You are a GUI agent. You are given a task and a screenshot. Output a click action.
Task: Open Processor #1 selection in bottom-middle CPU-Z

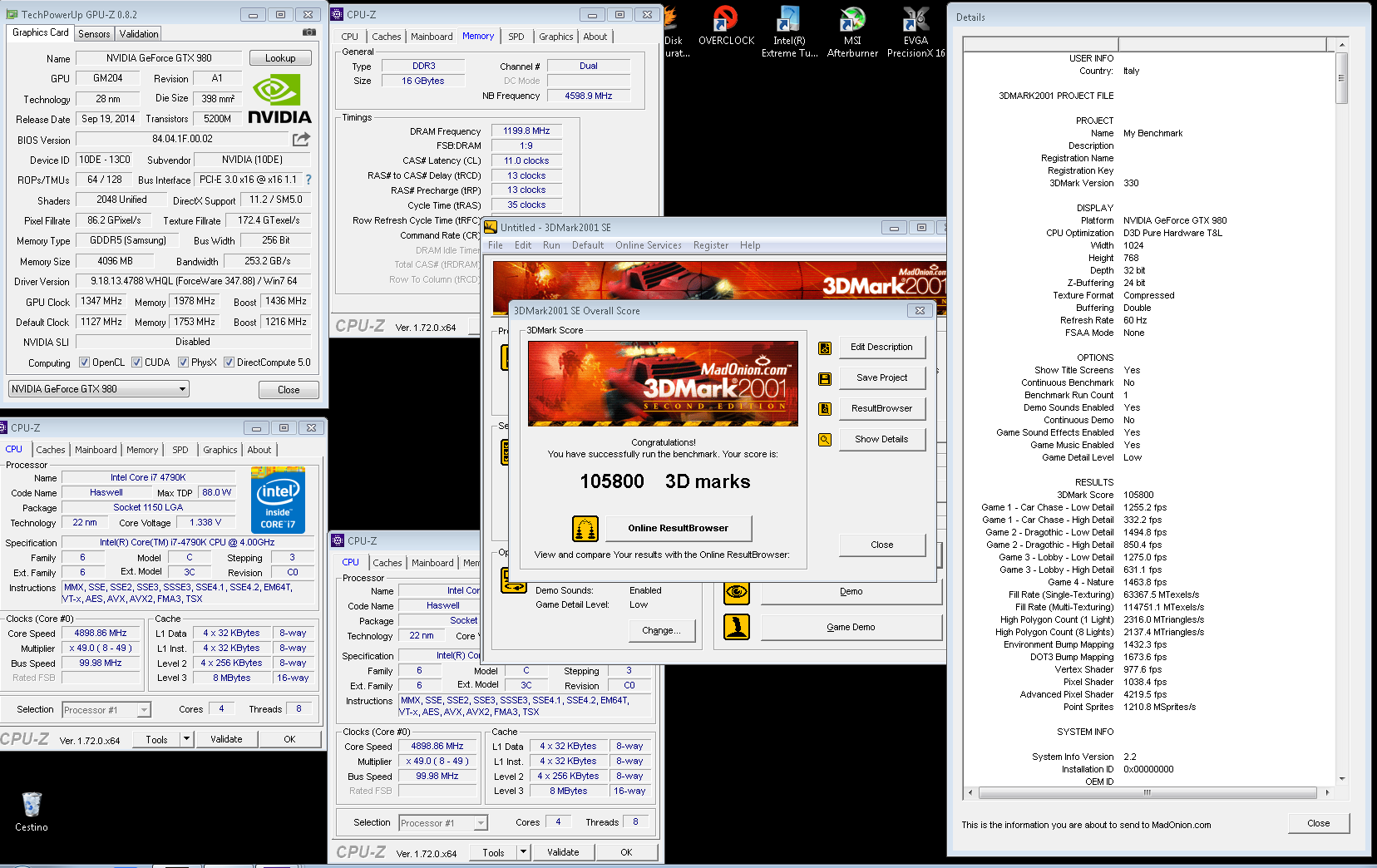(x=443, y=823)
